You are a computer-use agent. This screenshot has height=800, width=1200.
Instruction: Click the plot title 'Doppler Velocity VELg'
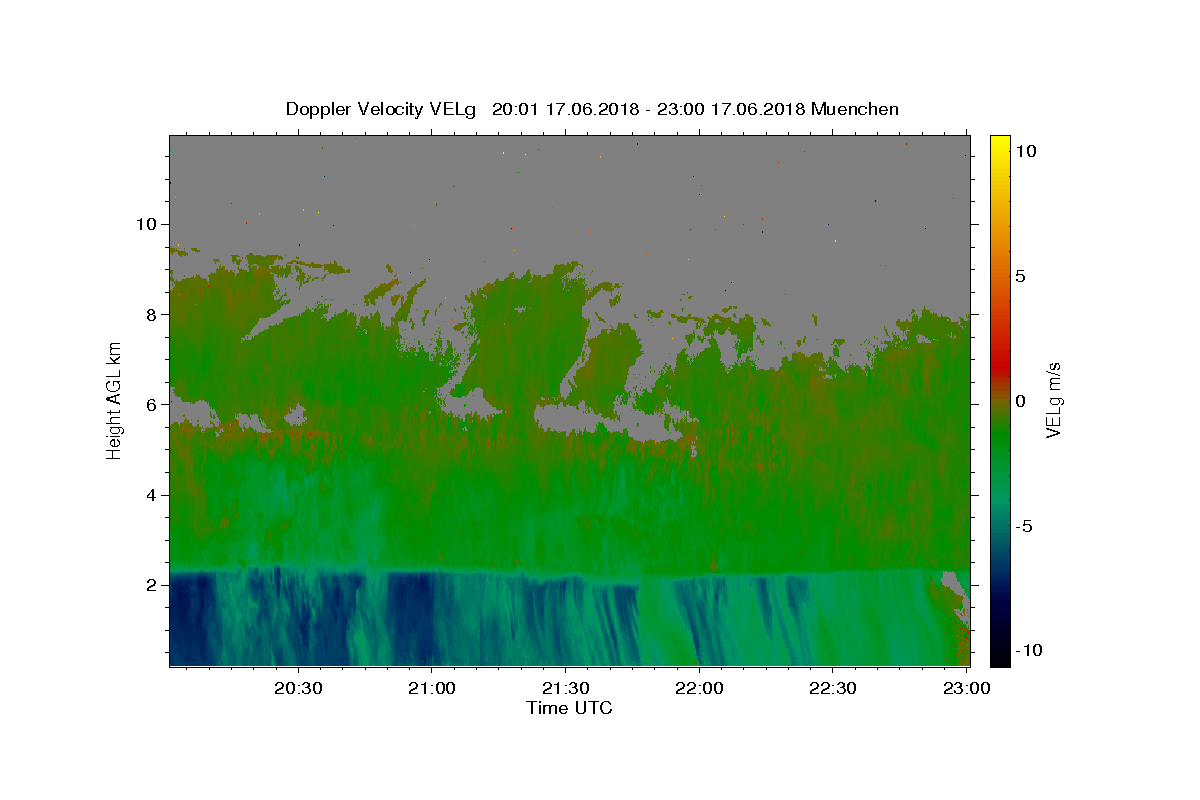[382, 109]
